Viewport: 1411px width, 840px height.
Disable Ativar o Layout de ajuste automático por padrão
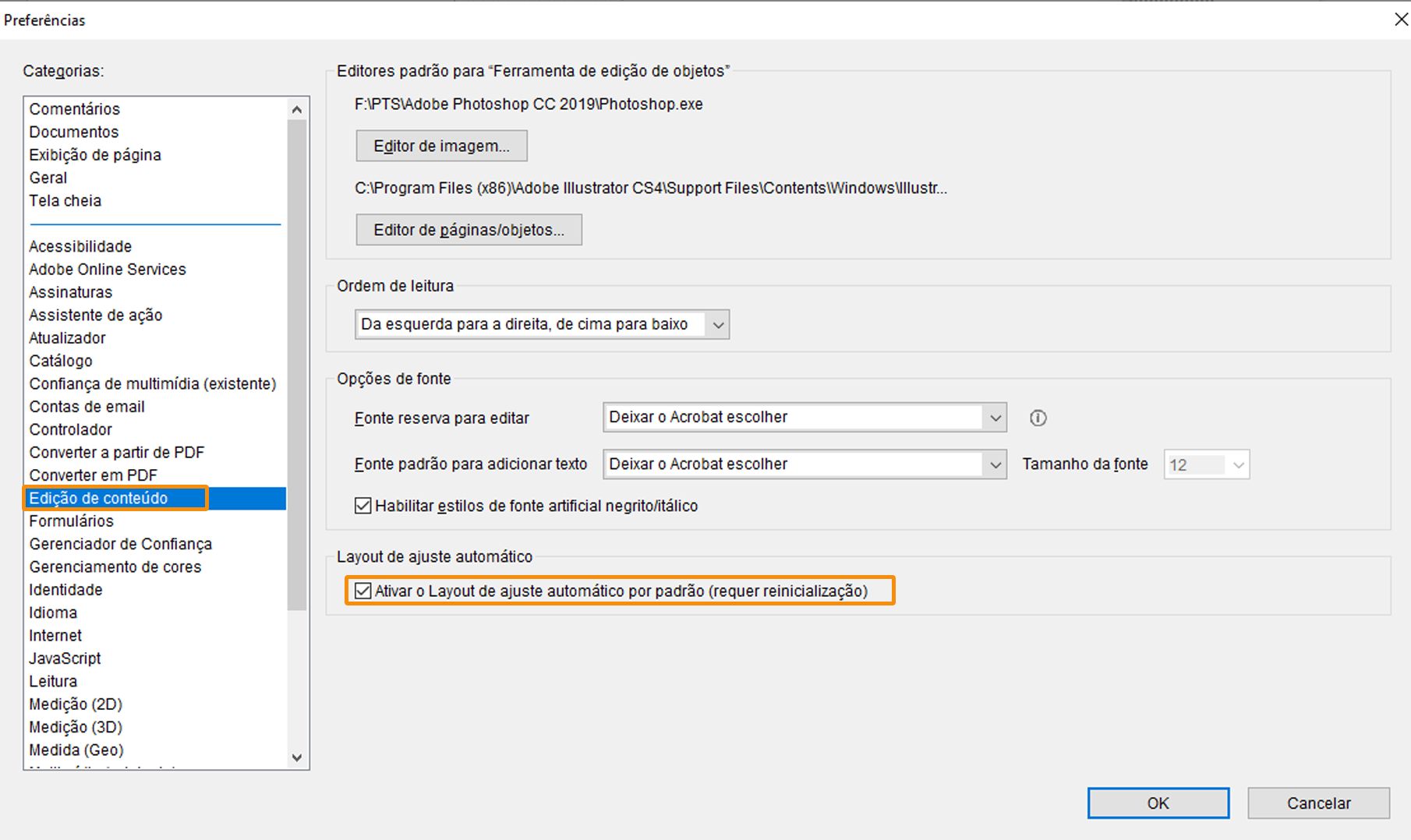362,591
